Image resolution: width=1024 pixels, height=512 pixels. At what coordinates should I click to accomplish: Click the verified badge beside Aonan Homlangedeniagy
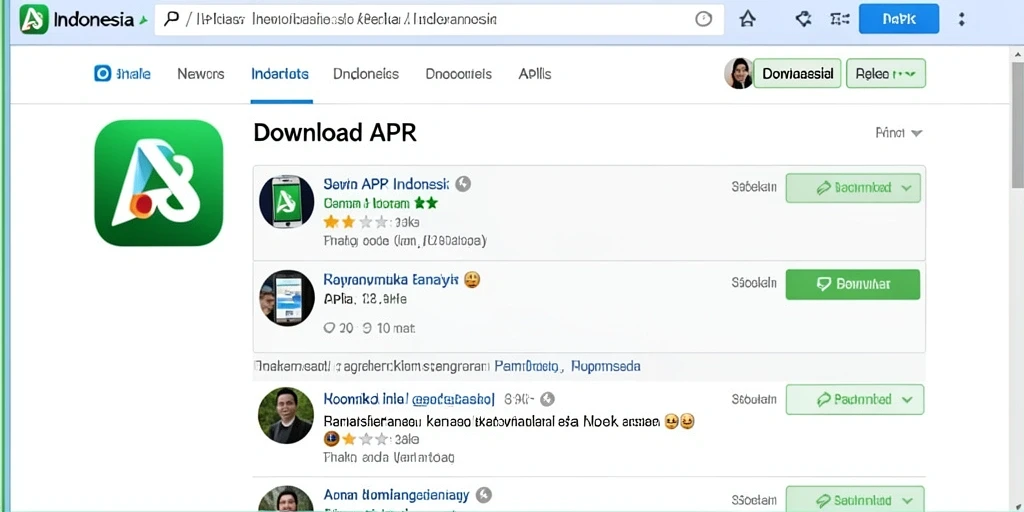tap(484, 494)
